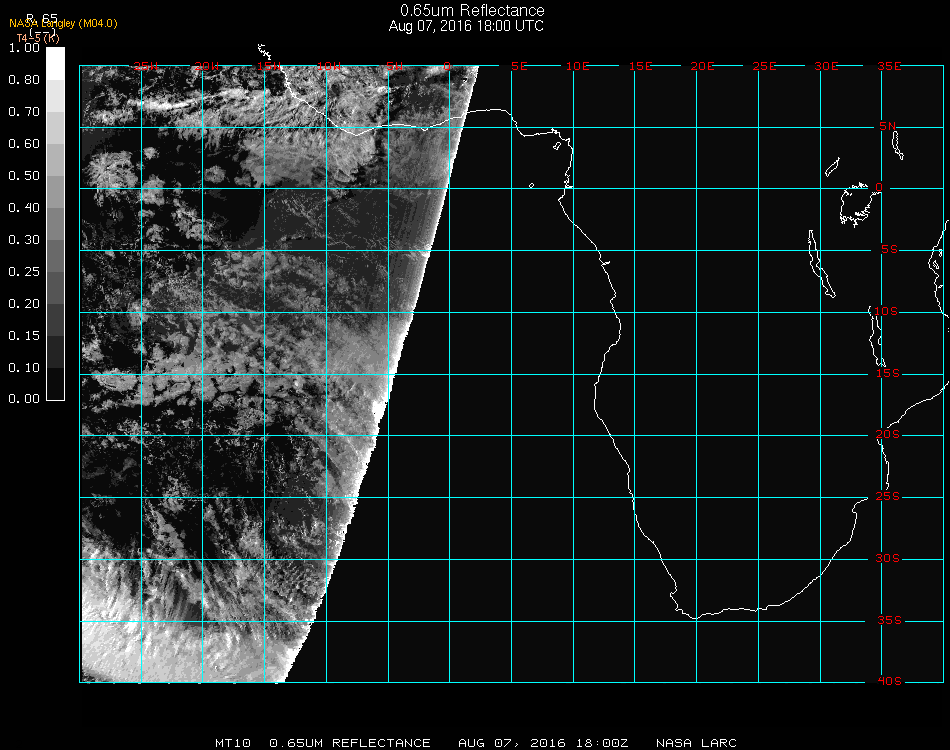Viewport: 950px width, 750px height.
Task: Click the 40S latitude label at the bottom right
Action: point(888,682)
